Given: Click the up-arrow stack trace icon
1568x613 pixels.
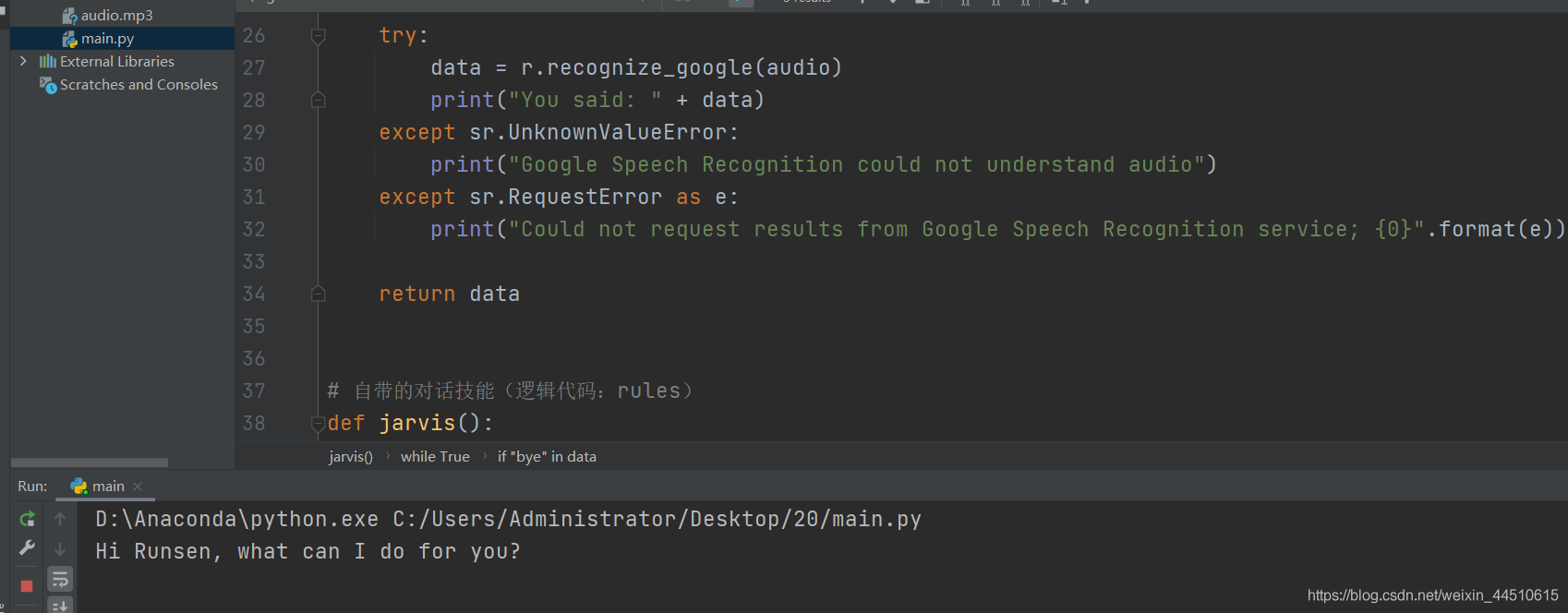Looking at the screenshot, I should [60, 519].
